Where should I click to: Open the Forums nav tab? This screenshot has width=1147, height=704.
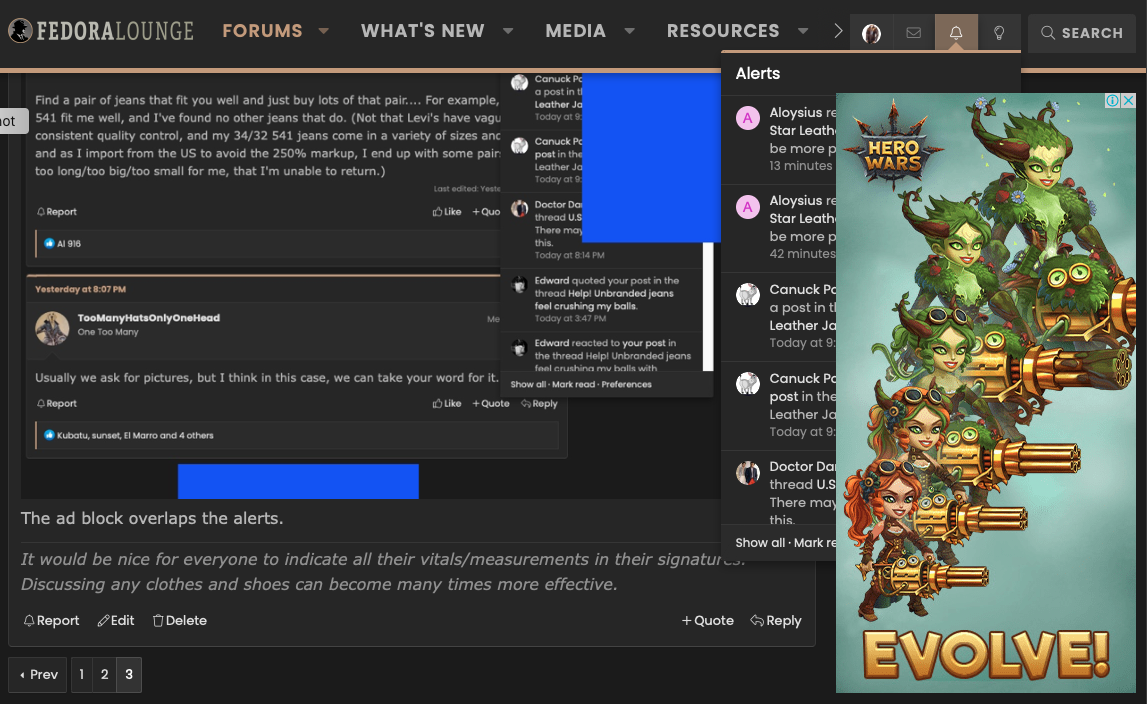(x=262, y=31)
